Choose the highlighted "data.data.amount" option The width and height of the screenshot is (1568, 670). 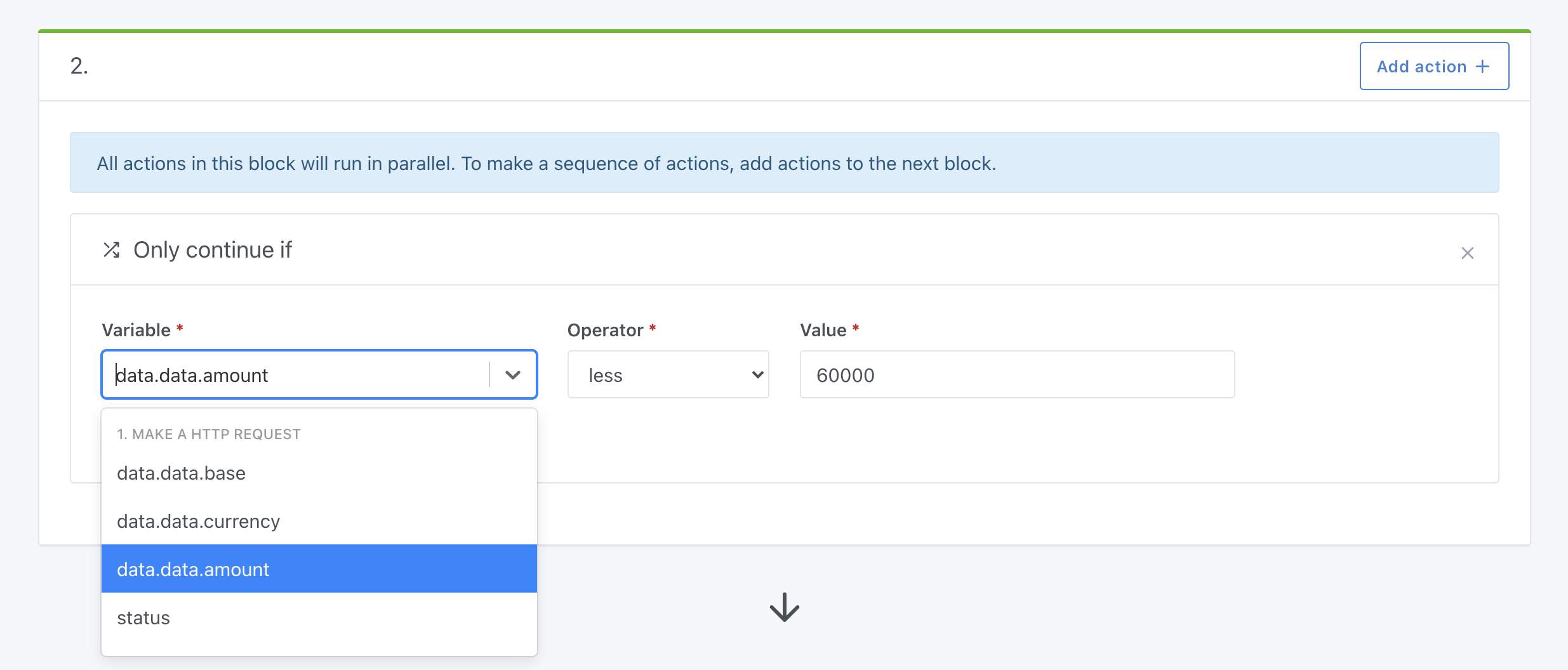click(192, 569)
